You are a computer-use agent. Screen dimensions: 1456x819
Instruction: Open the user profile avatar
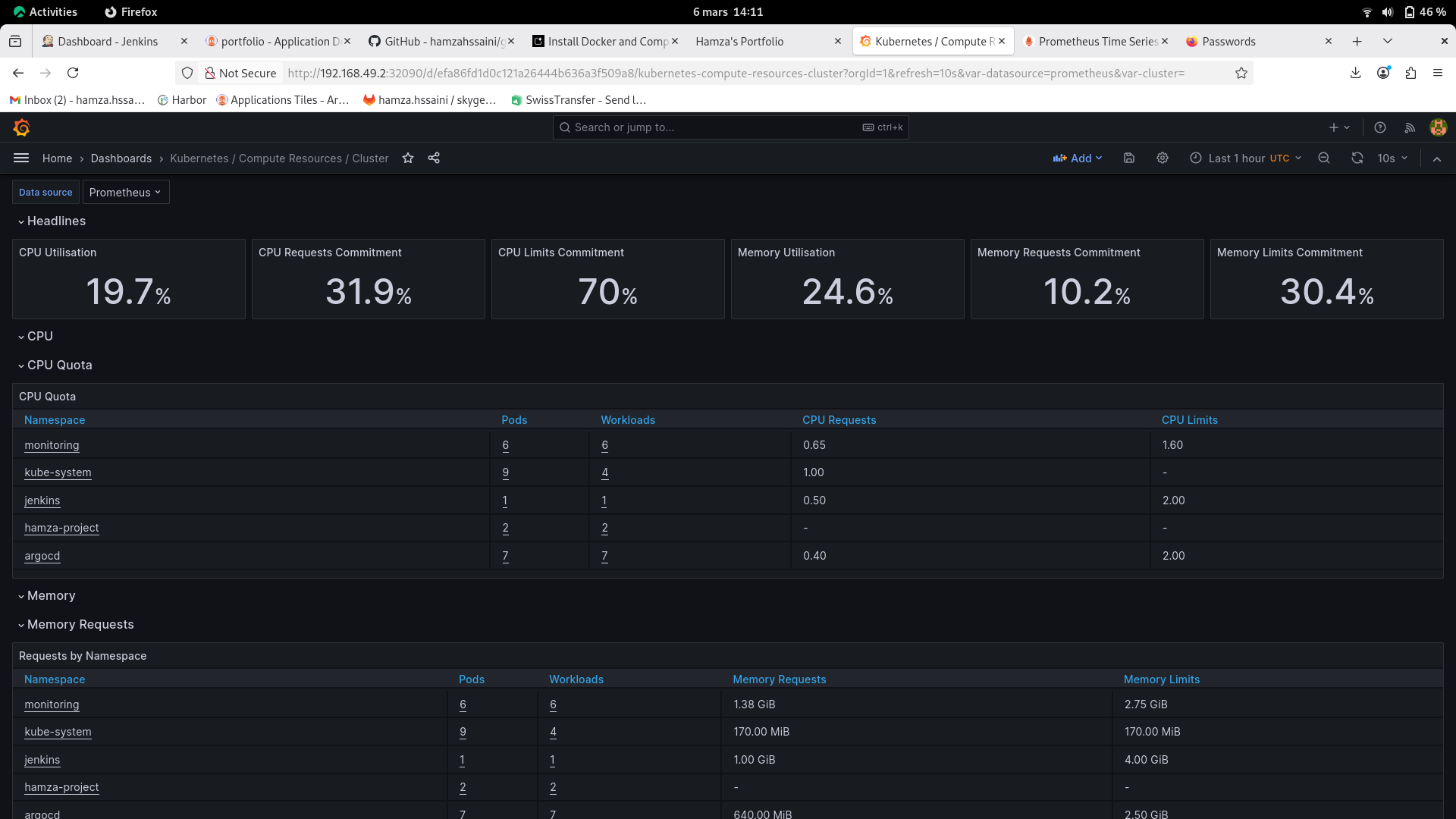coord(1439,127)
